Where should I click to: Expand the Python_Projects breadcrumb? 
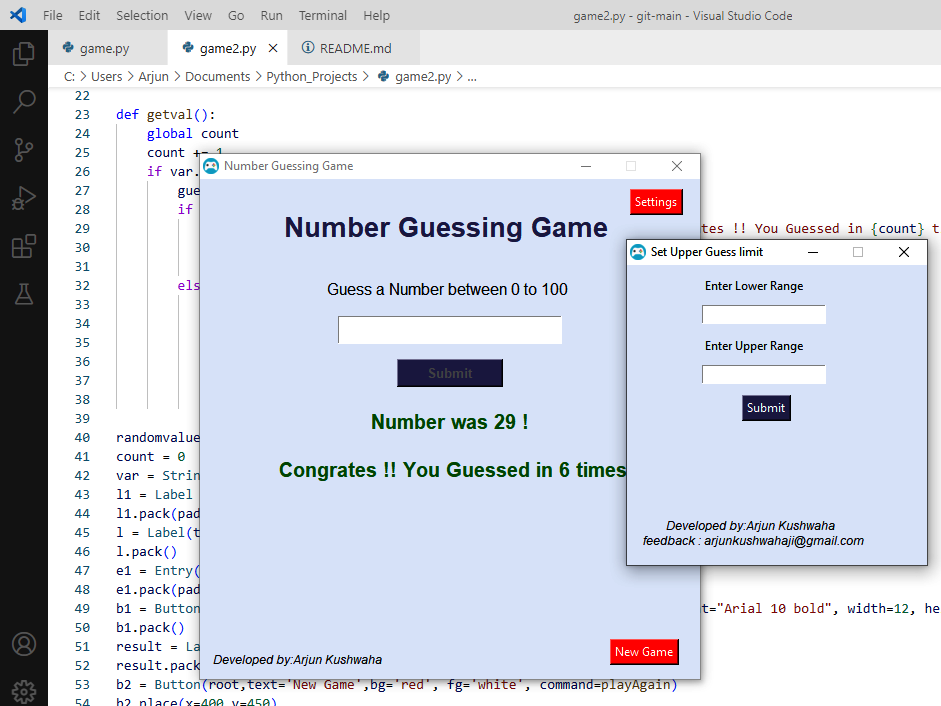click(x=311, y=76)
